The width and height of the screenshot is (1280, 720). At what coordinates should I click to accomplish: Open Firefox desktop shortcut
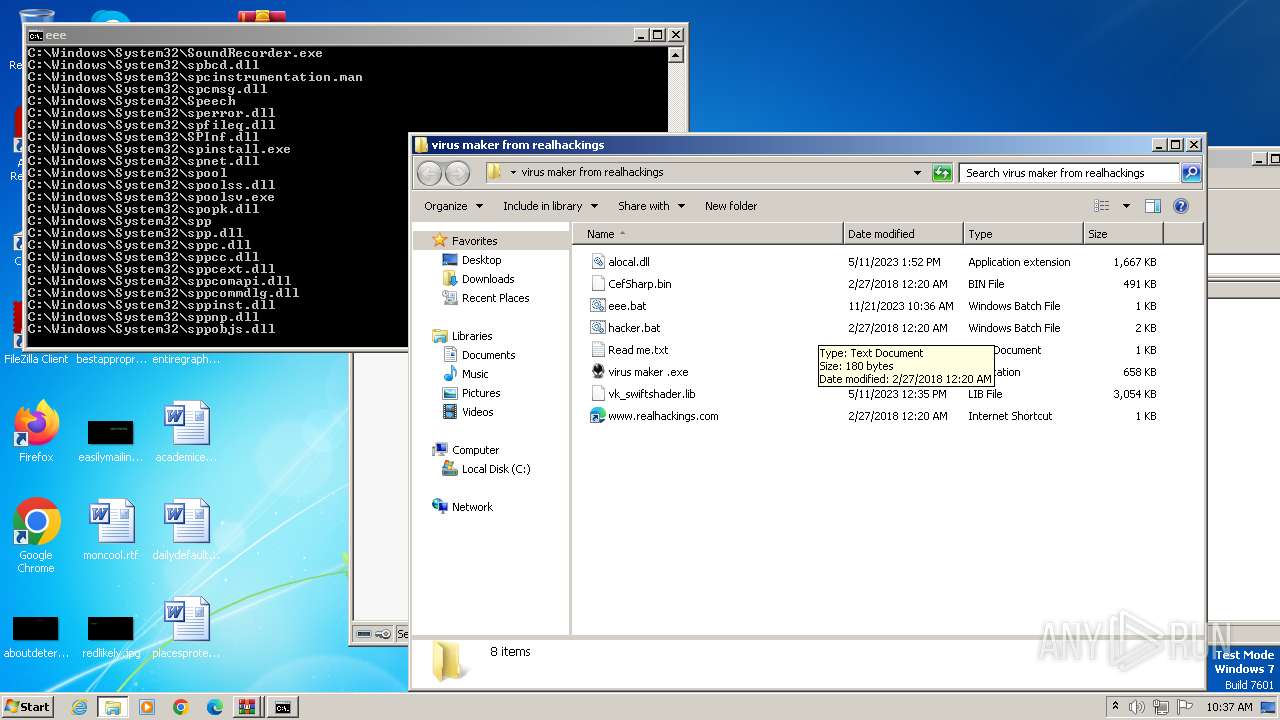click(x=36, y=431)
